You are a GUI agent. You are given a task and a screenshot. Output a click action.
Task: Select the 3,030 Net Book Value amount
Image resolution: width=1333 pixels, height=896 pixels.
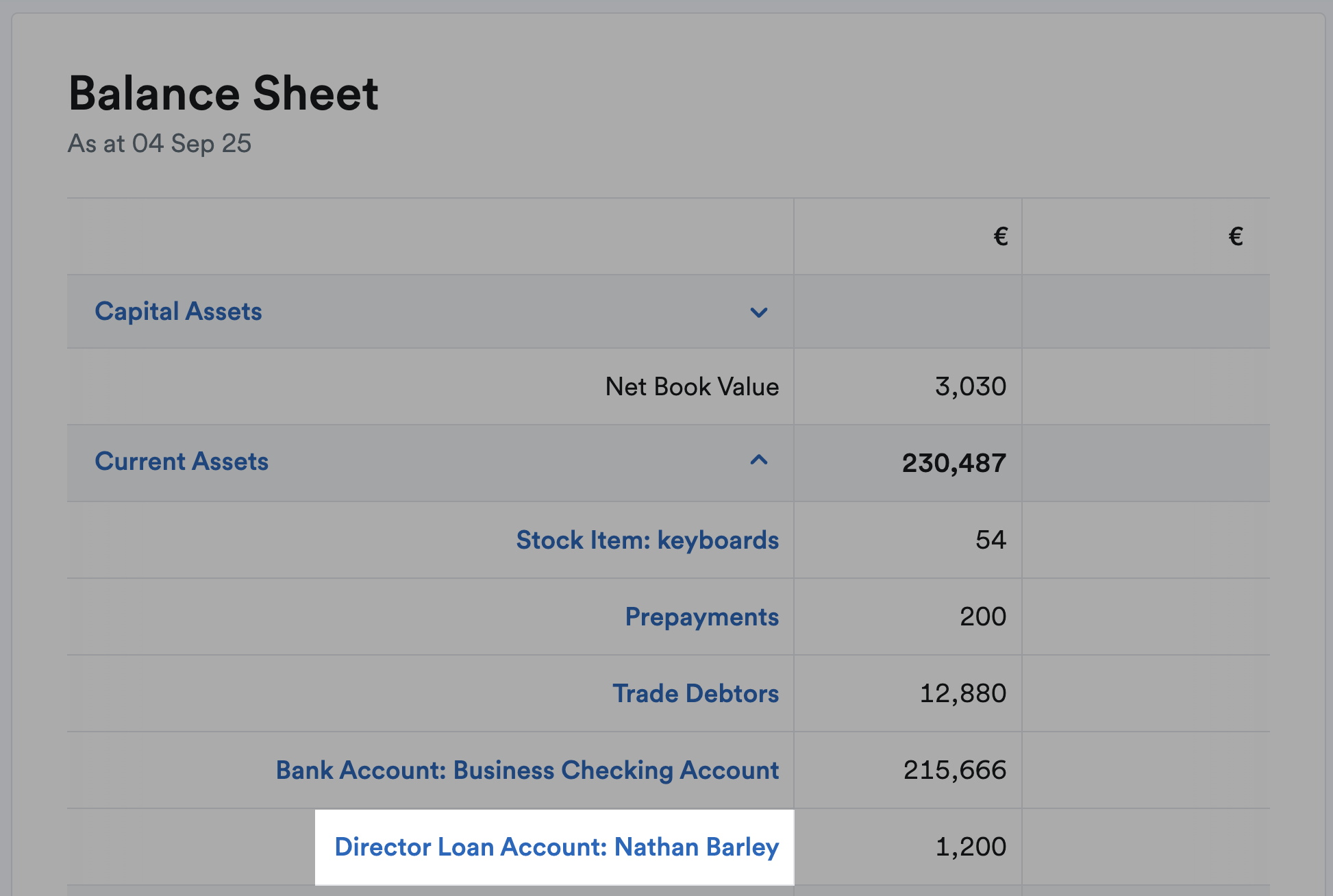coord(971,387)
